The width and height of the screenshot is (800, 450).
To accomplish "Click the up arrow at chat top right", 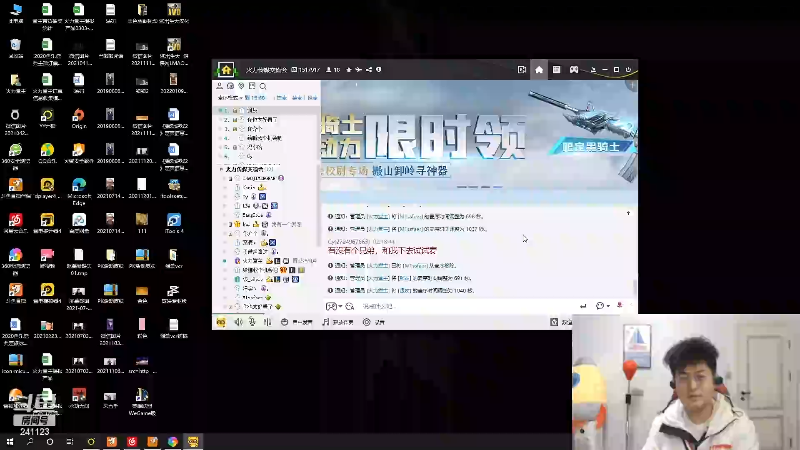I will tap(629, 213).
